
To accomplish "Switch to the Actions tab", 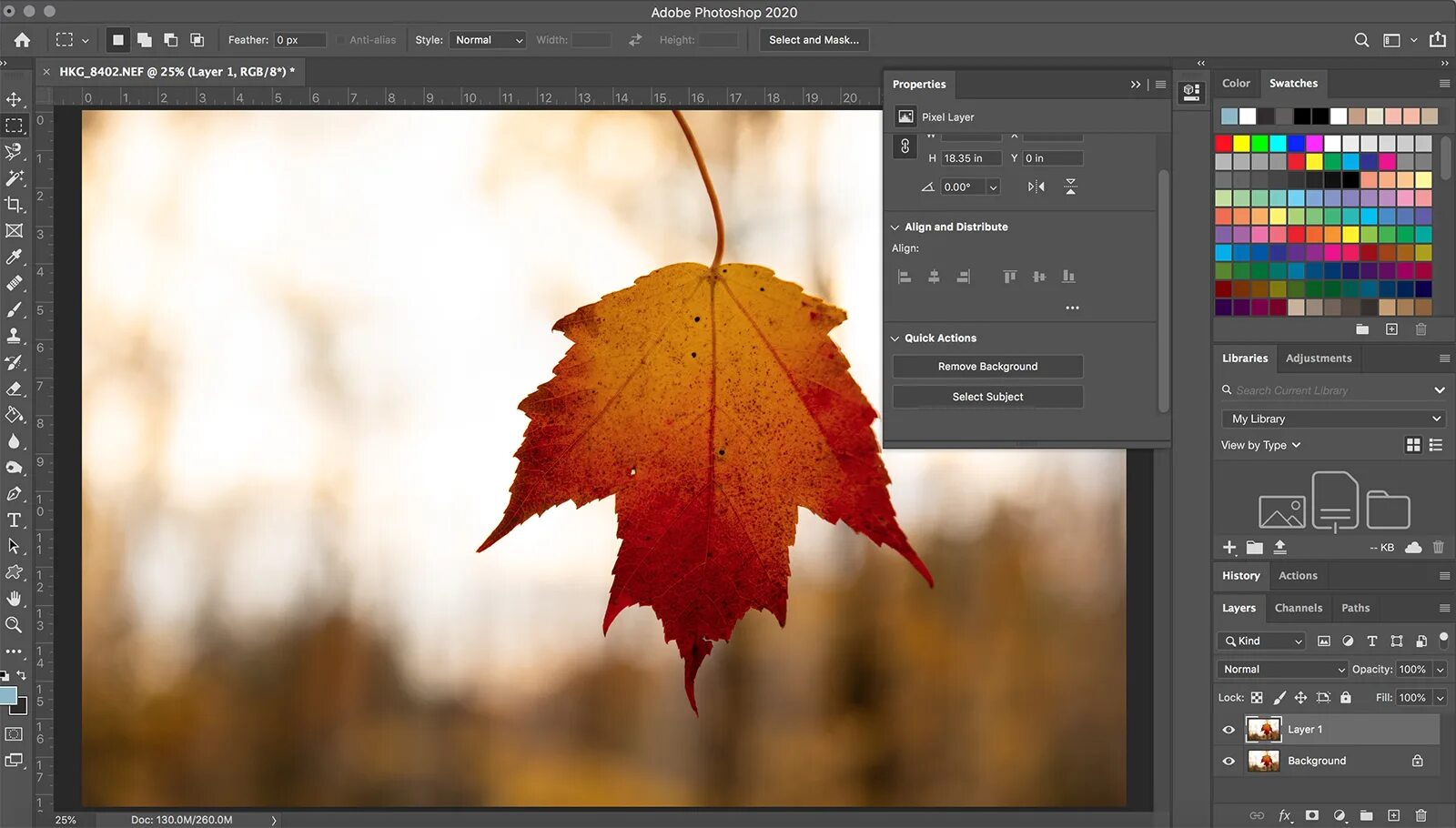I will click(x=1298, y=576).
